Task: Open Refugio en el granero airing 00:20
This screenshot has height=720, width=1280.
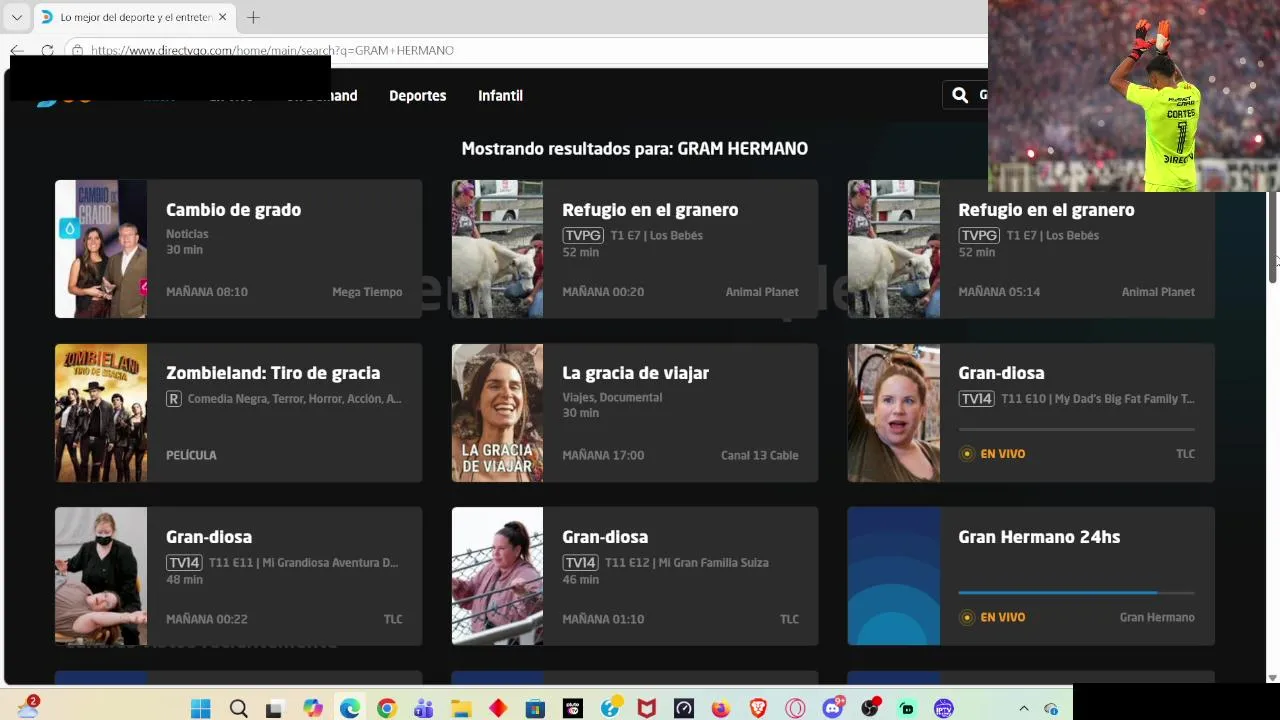Action: (635, 249)
